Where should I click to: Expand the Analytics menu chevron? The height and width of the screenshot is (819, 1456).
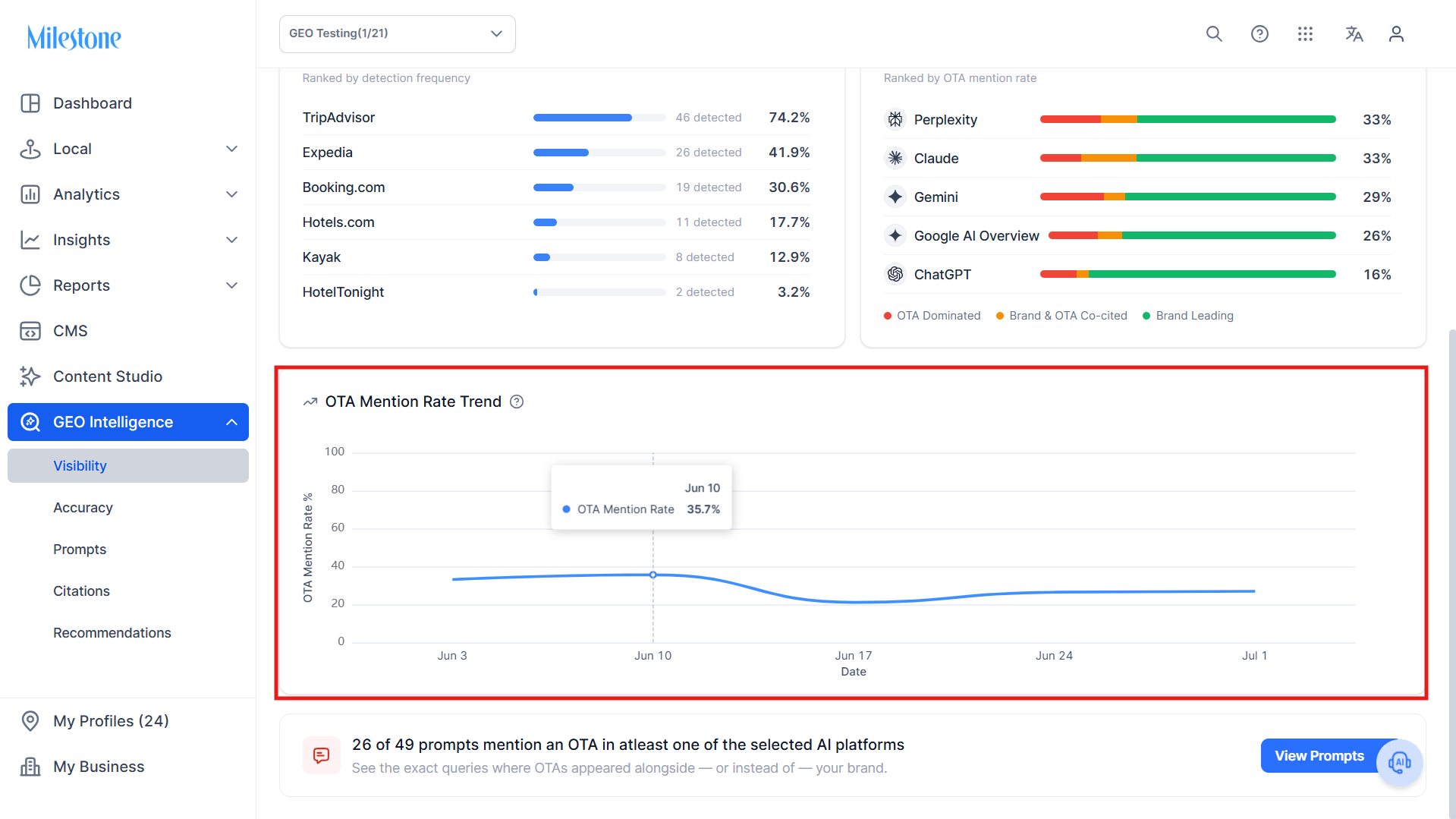[232, 194]
